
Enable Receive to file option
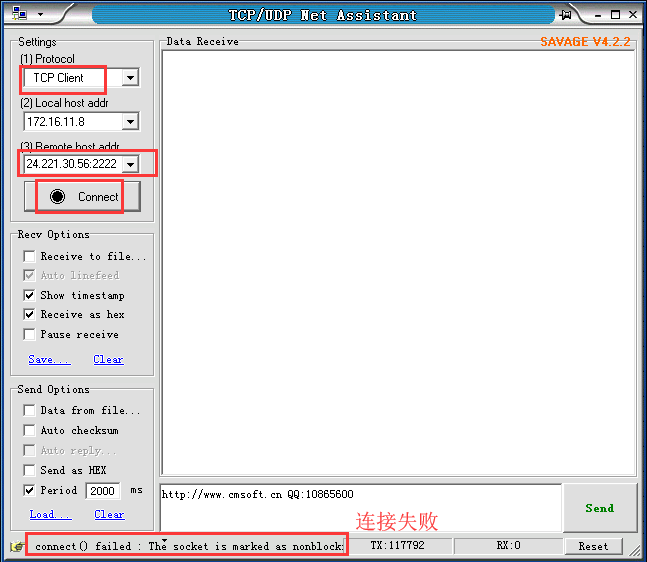30,257
